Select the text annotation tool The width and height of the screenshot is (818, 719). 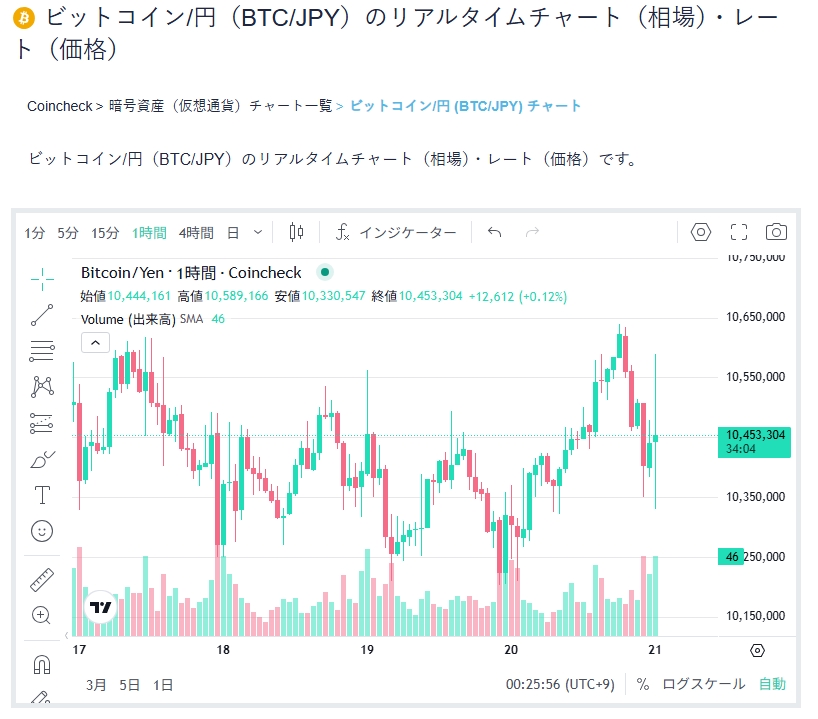[x=42, y=495]
